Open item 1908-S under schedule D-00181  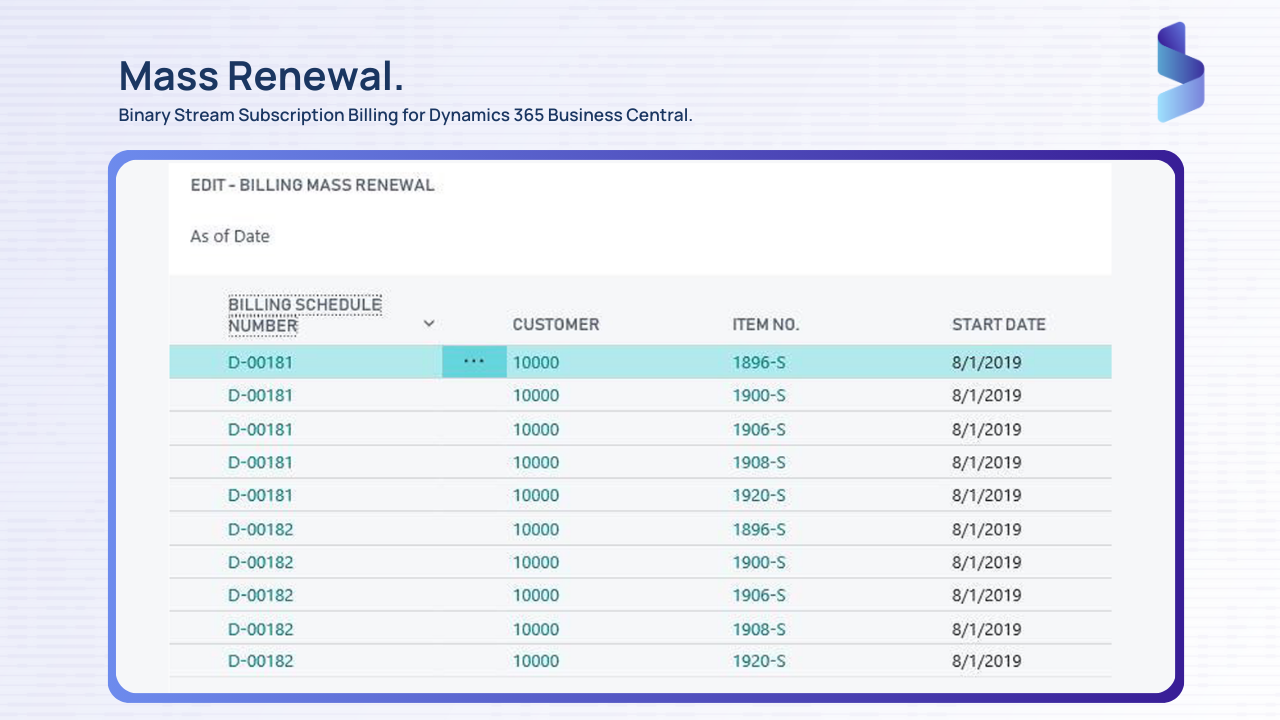point(759,462)
